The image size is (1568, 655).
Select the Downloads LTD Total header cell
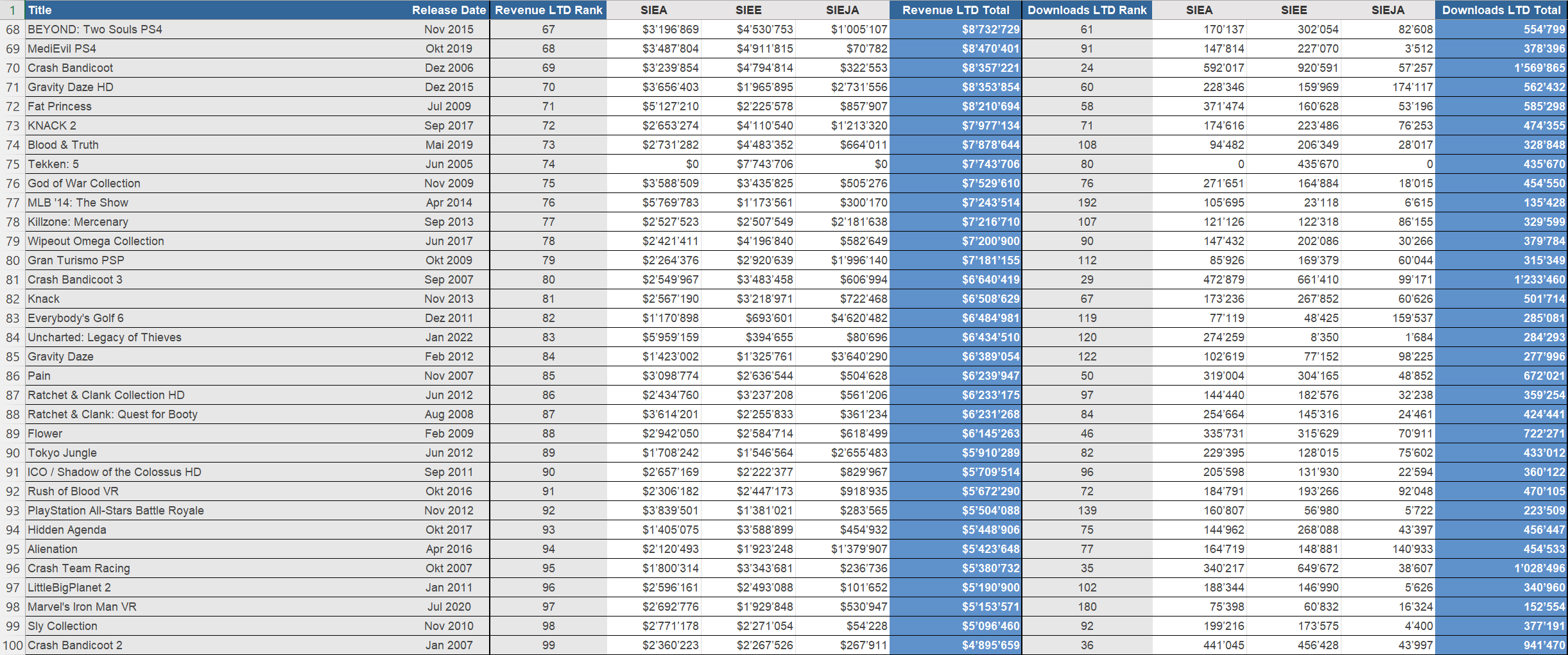[1501, 10]
